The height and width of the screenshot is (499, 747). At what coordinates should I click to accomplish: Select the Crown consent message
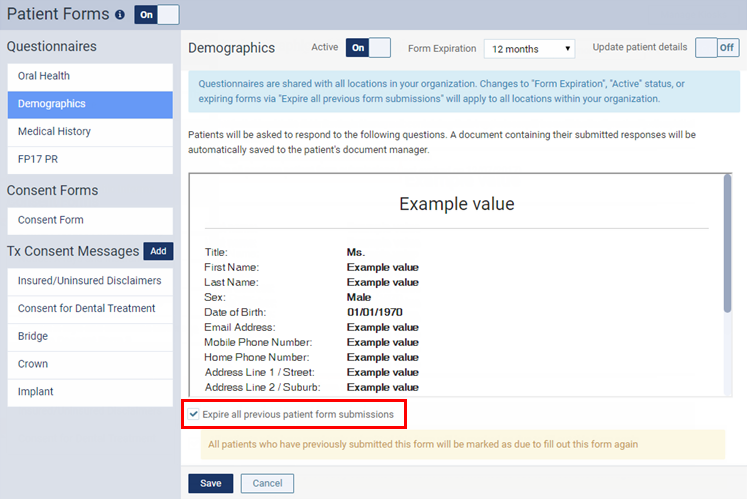click(x=90, y=365)
